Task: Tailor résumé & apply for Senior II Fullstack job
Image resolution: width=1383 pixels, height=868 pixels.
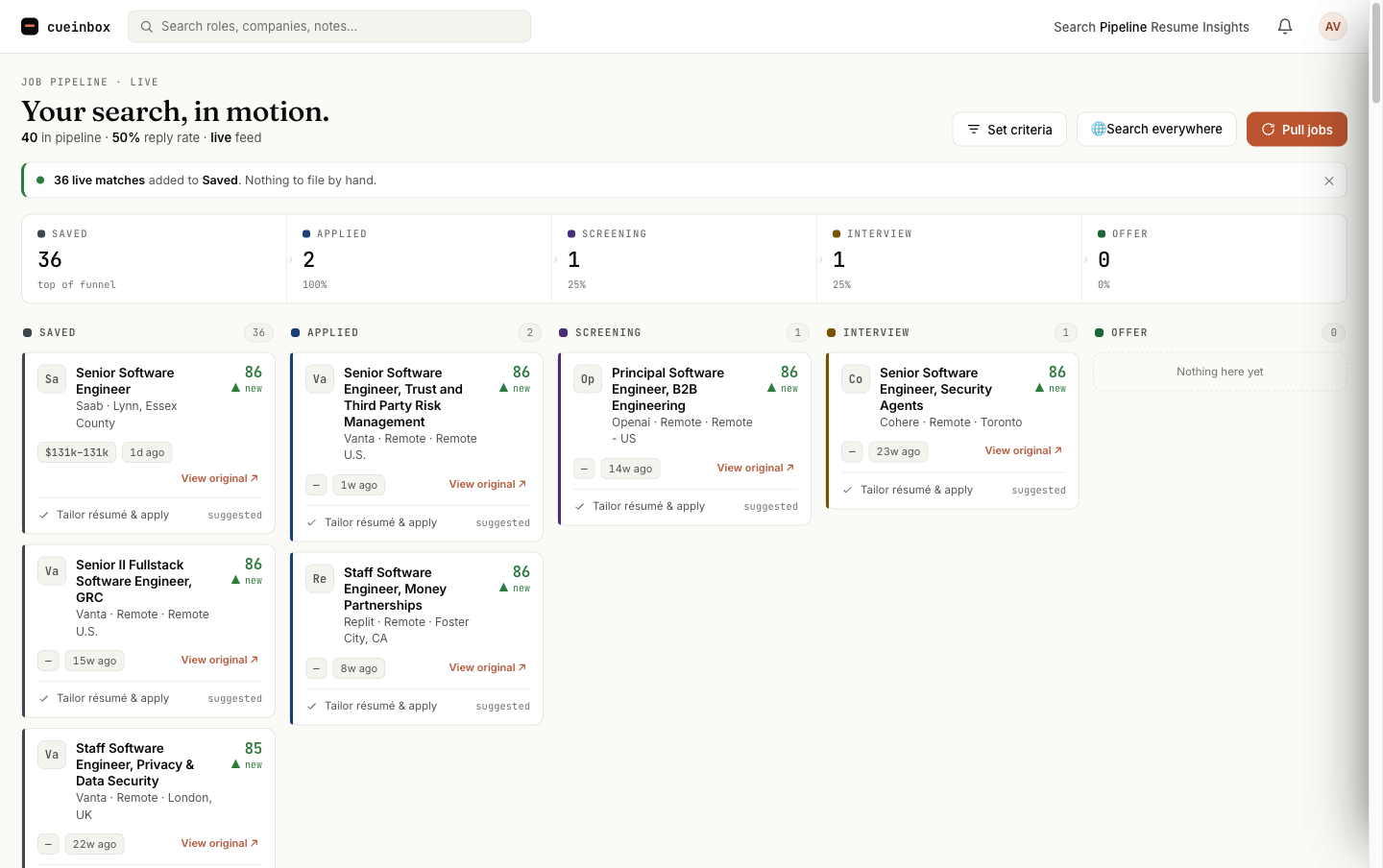Action: pos(150,698)
